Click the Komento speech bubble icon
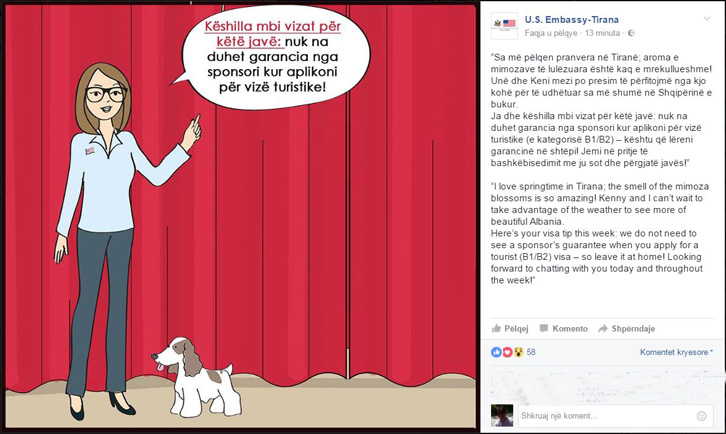 click(544, 328)
